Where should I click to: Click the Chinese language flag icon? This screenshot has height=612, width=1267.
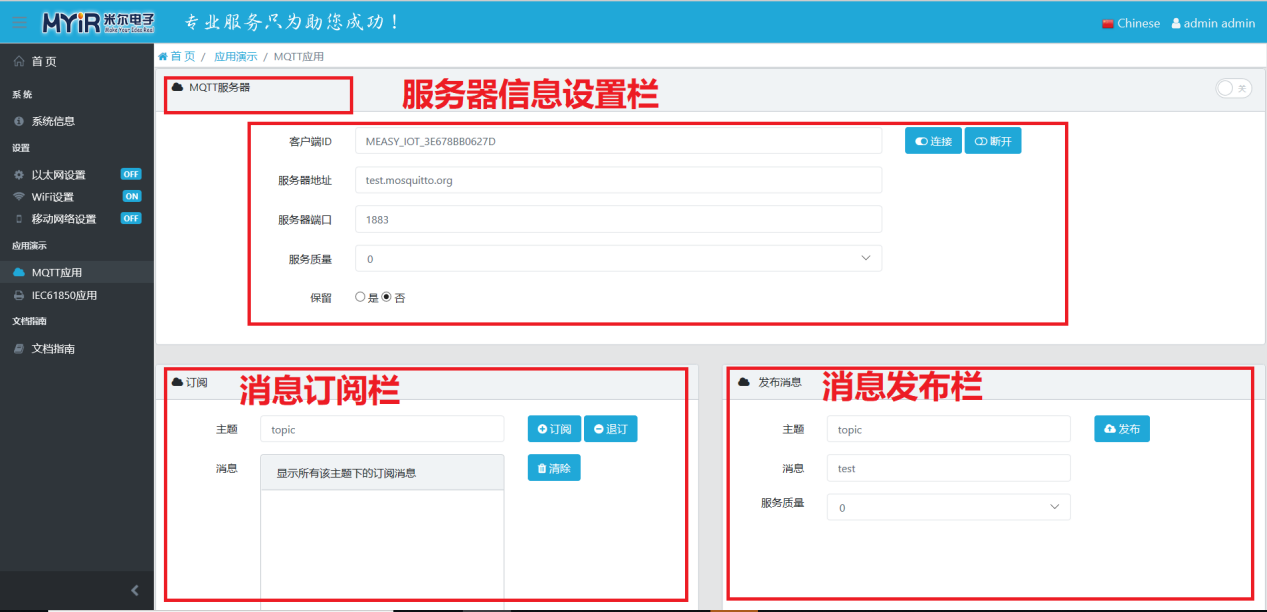1107,24
